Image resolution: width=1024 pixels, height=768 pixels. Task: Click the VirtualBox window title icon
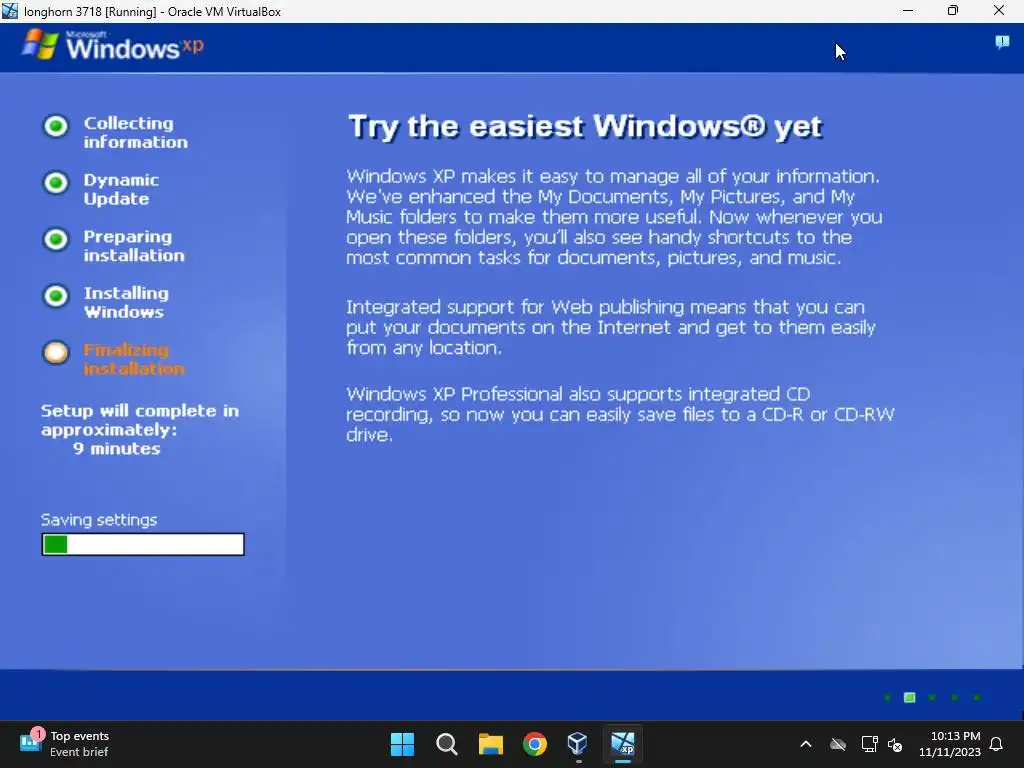[10, 11]
